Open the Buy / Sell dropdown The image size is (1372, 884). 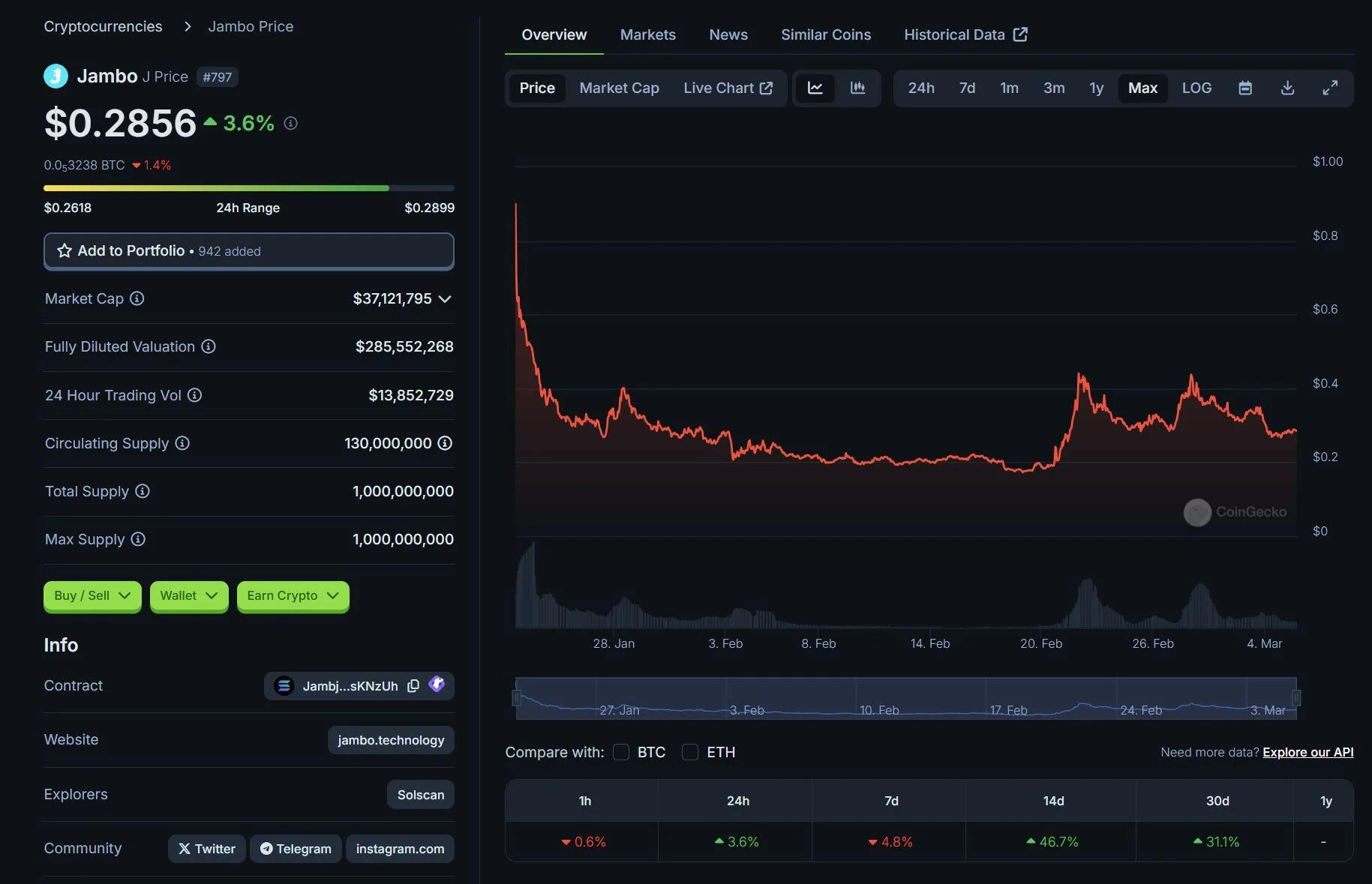coord(92,596)
